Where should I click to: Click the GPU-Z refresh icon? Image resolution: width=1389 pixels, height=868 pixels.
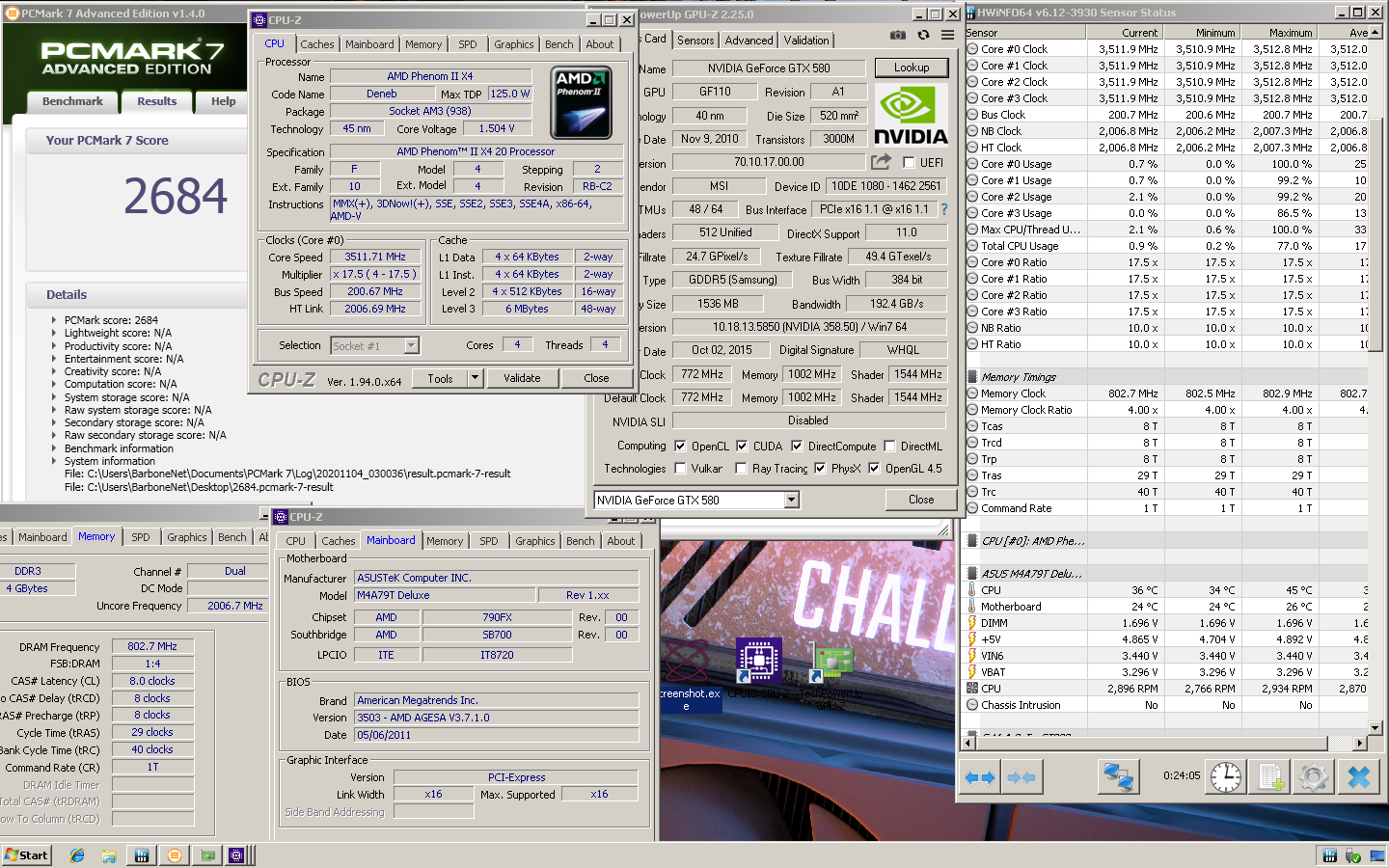click(923, 36)
